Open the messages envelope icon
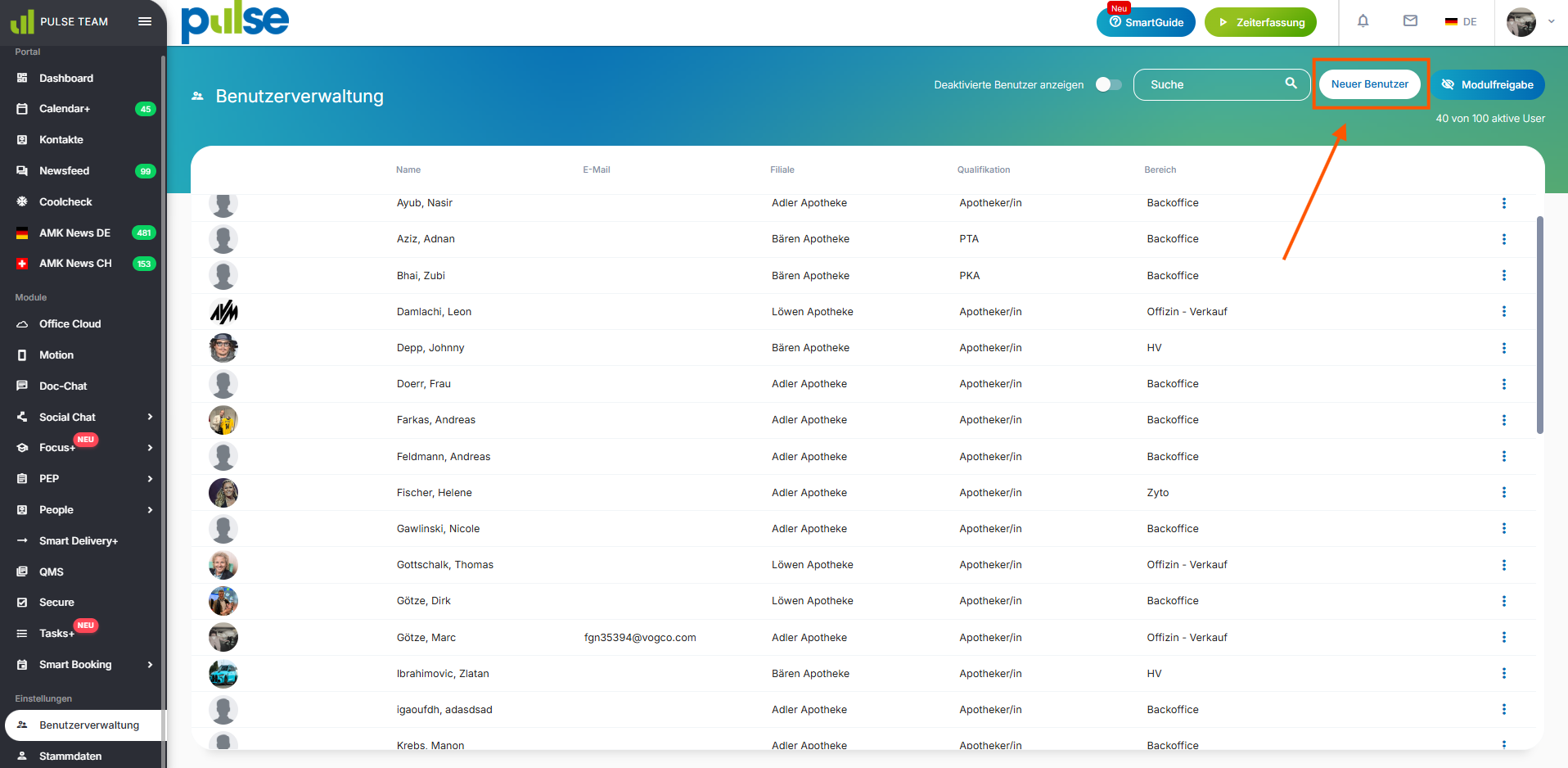1568x768 pixels. (1410, 21)
